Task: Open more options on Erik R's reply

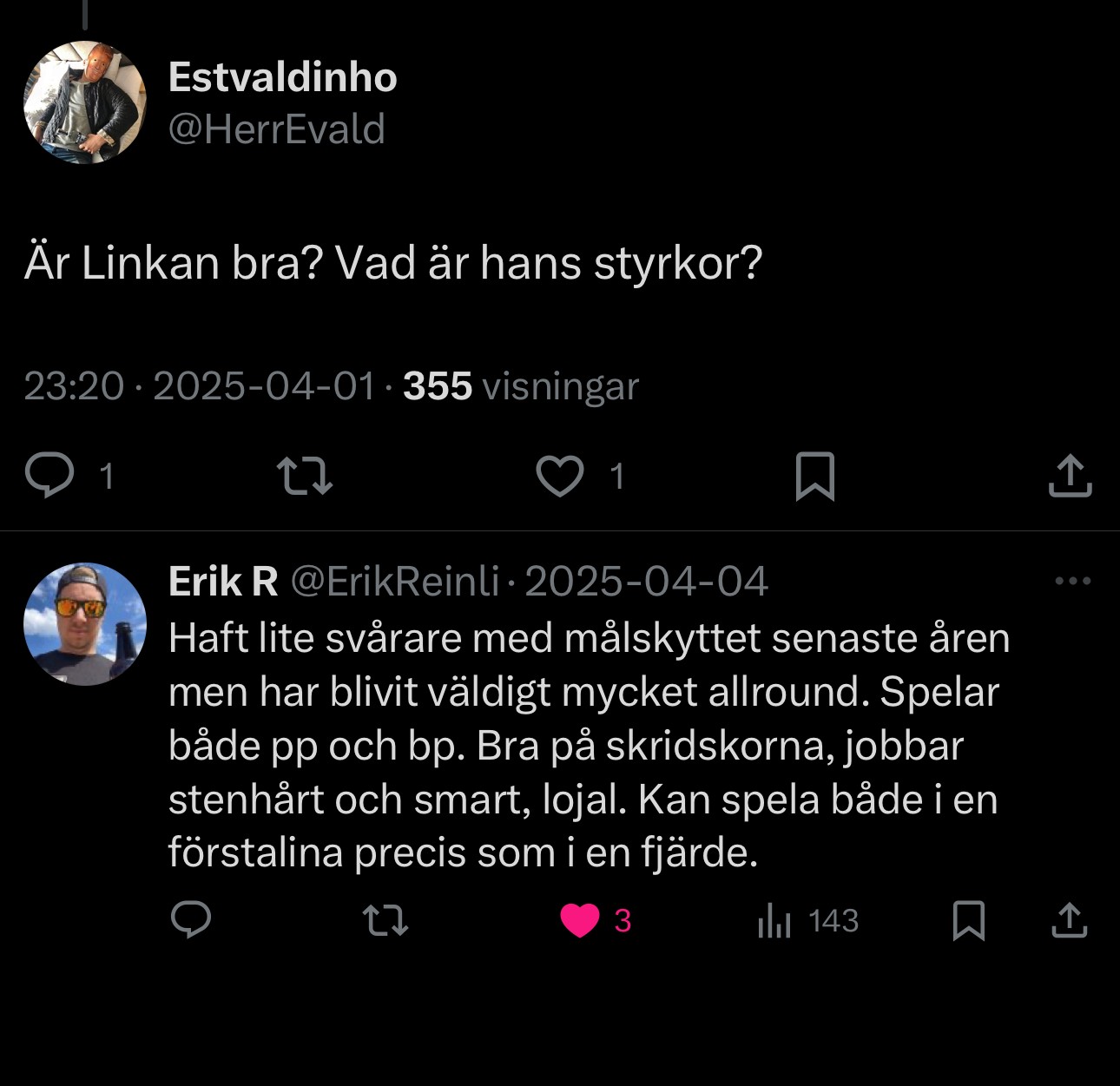Action: (1072, 581)
